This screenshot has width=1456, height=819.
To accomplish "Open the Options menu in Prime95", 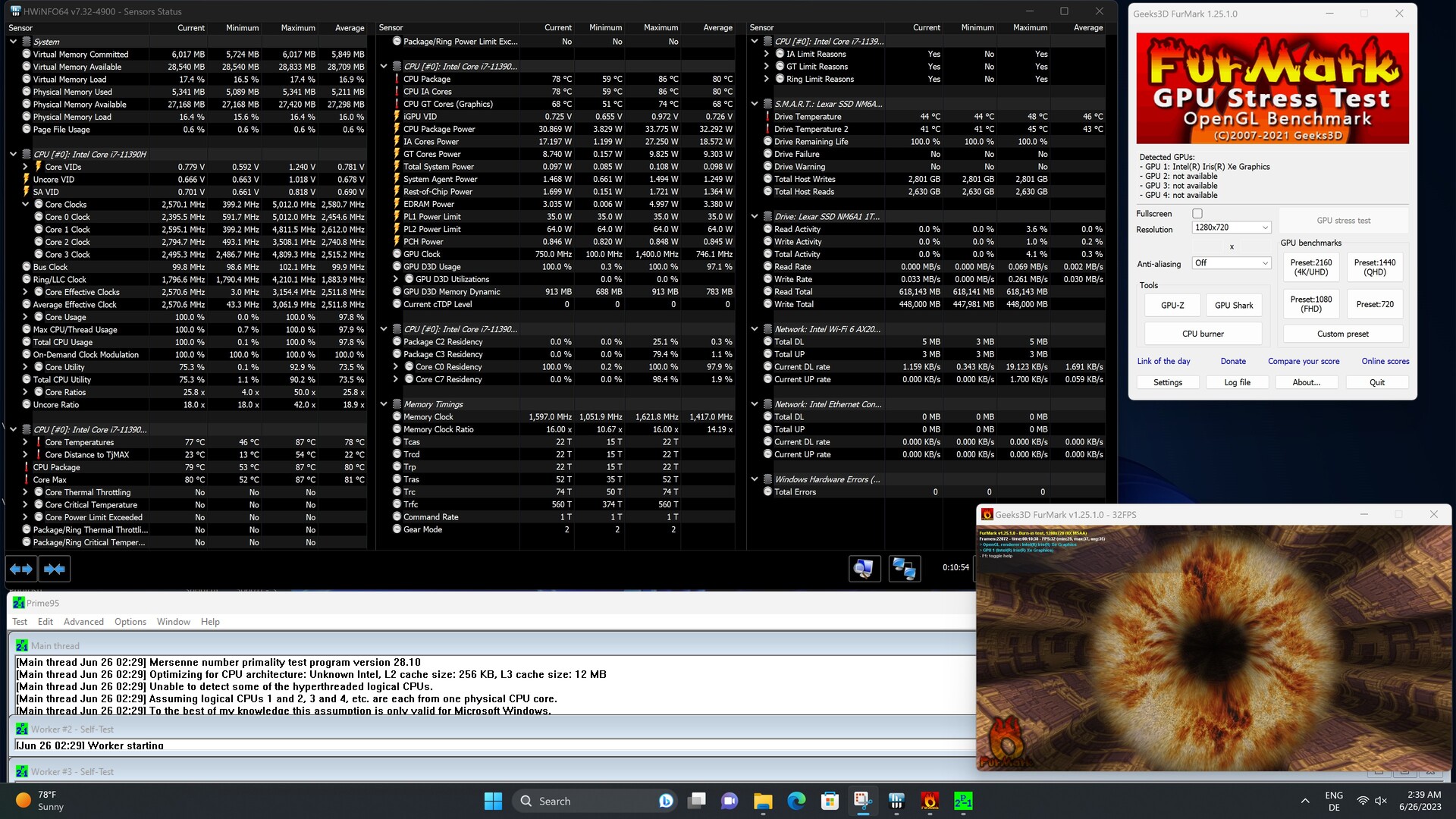I will pyautogui.click(x=130, y=622).
